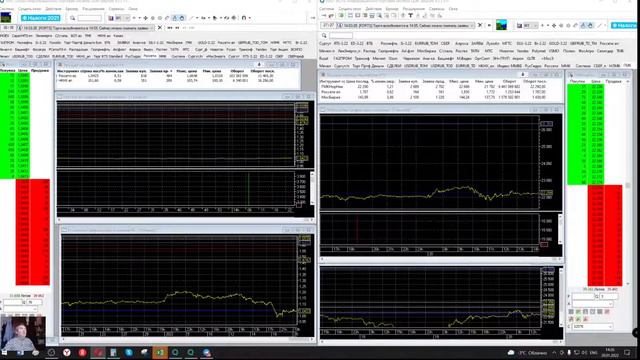Open the client code dropdown at bottom right
The image size is (640, 360).
(x=593, y=327)
